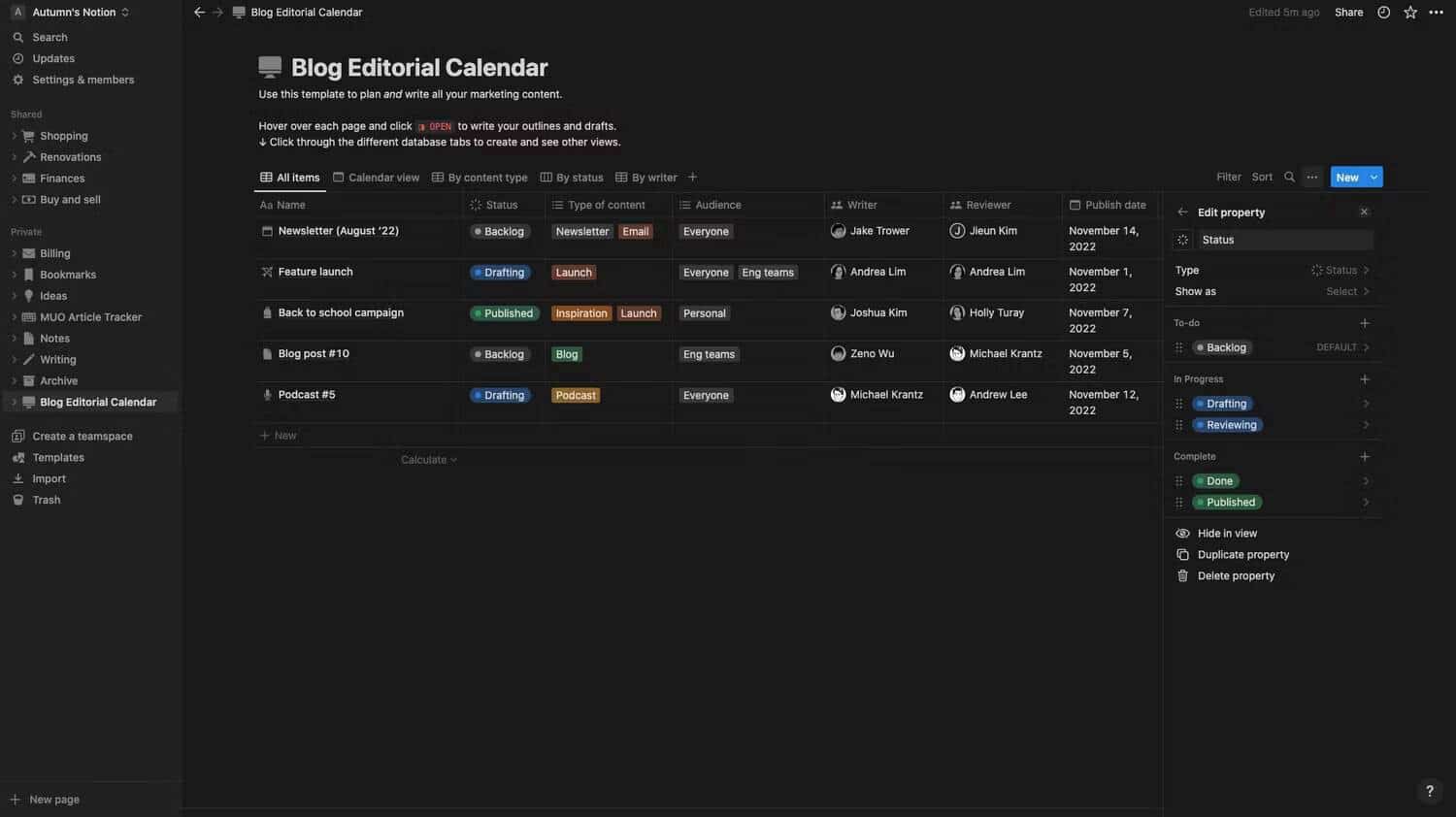Click the database view options ellipsis icon
The image size is (1456, 817).
(1312, 177)
